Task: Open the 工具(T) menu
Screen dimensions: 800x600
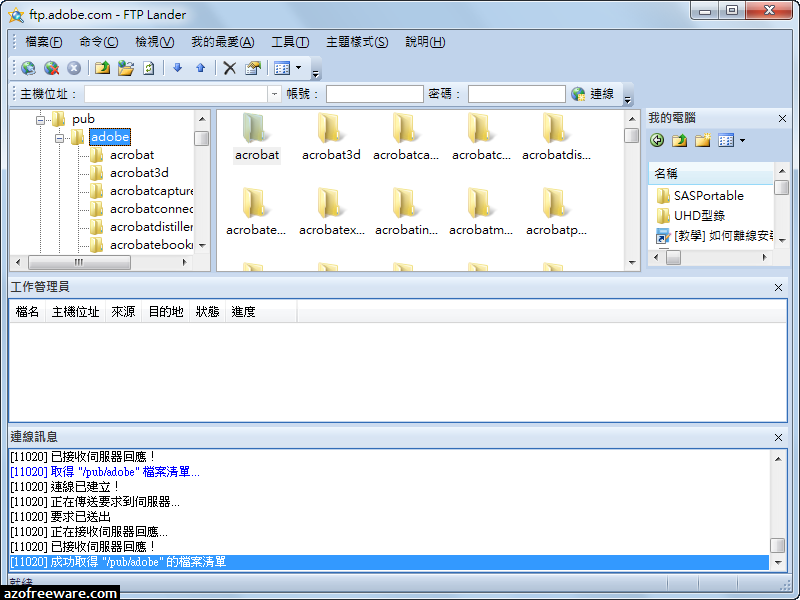Action: click(x=290, y=42)
